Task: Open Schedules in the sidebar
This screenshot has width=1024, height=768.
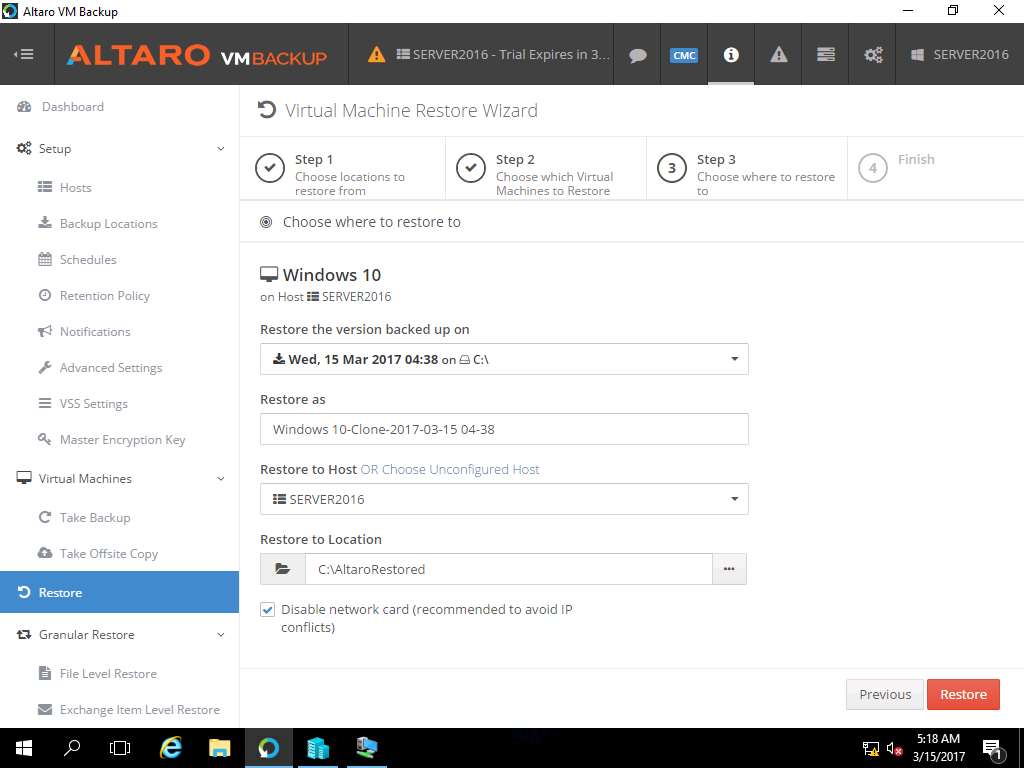Action: (88, 259)
